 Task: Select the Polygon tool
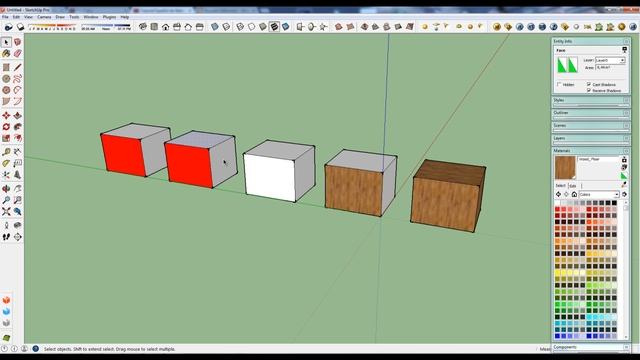pyautogui.click(x=6, y=90)
